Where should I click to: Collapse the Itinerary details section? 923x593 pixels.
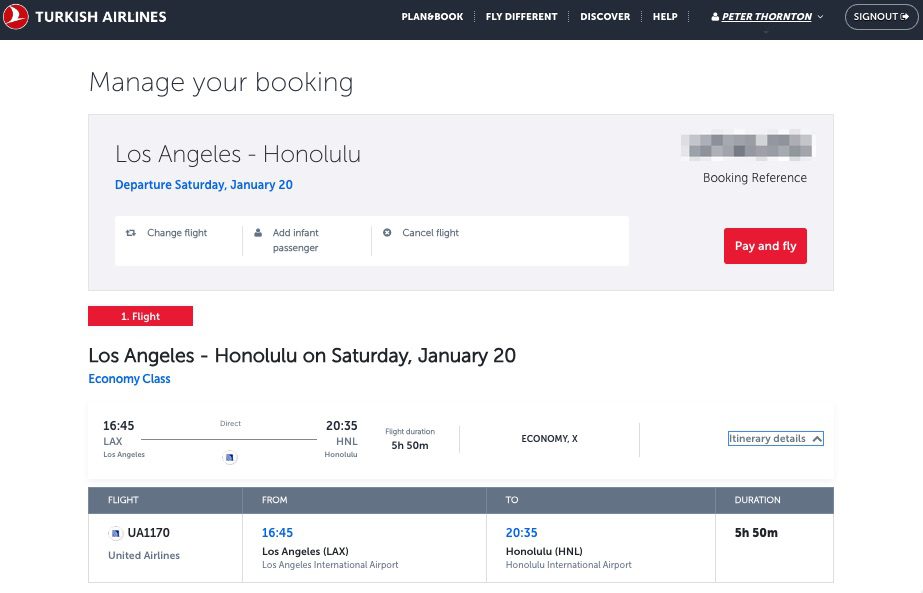tap(776, 438)
